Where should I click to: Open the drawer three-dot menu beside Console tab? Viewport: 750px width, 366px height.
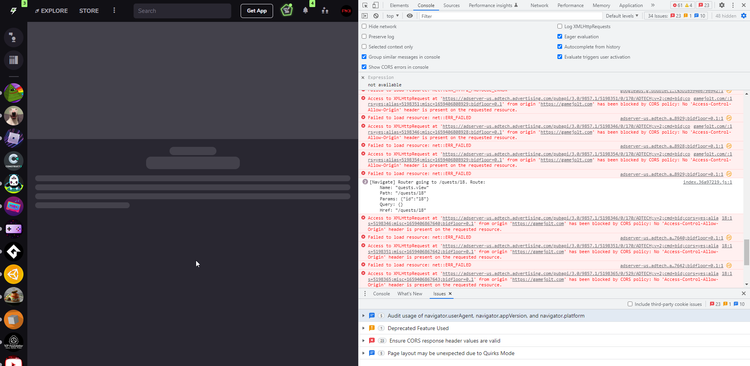tap(365, 294)
